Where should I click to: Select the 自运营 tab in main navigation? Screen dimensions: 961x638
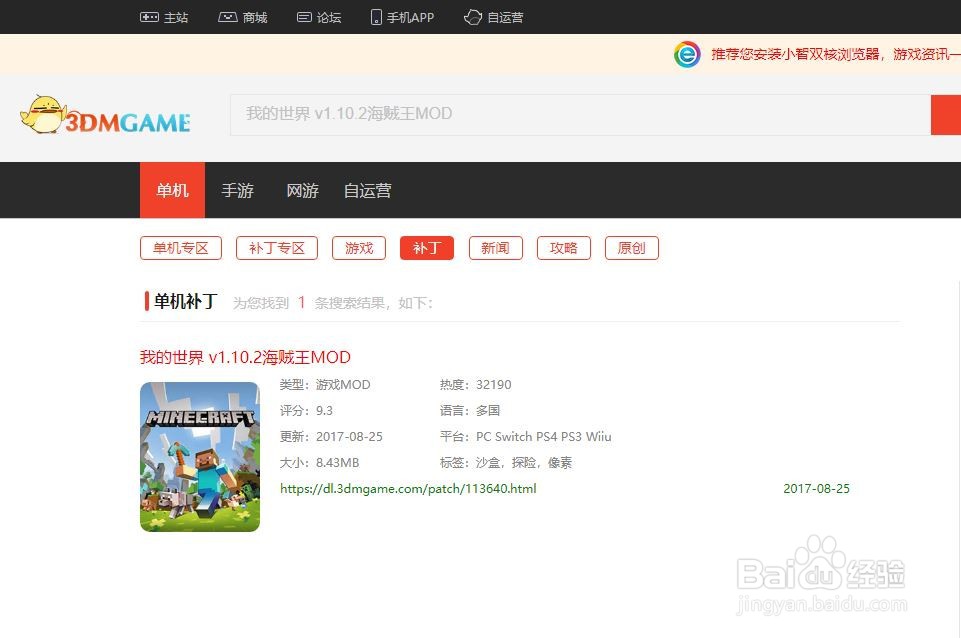click(x=367, y=190)
